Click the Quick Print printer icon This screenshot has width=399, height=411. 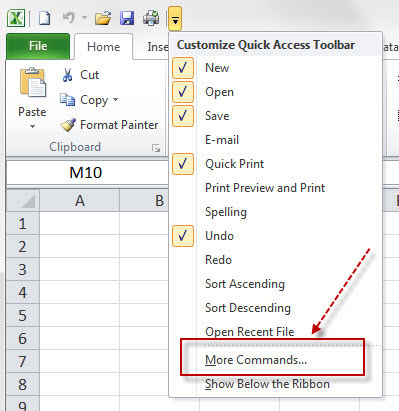151,18
